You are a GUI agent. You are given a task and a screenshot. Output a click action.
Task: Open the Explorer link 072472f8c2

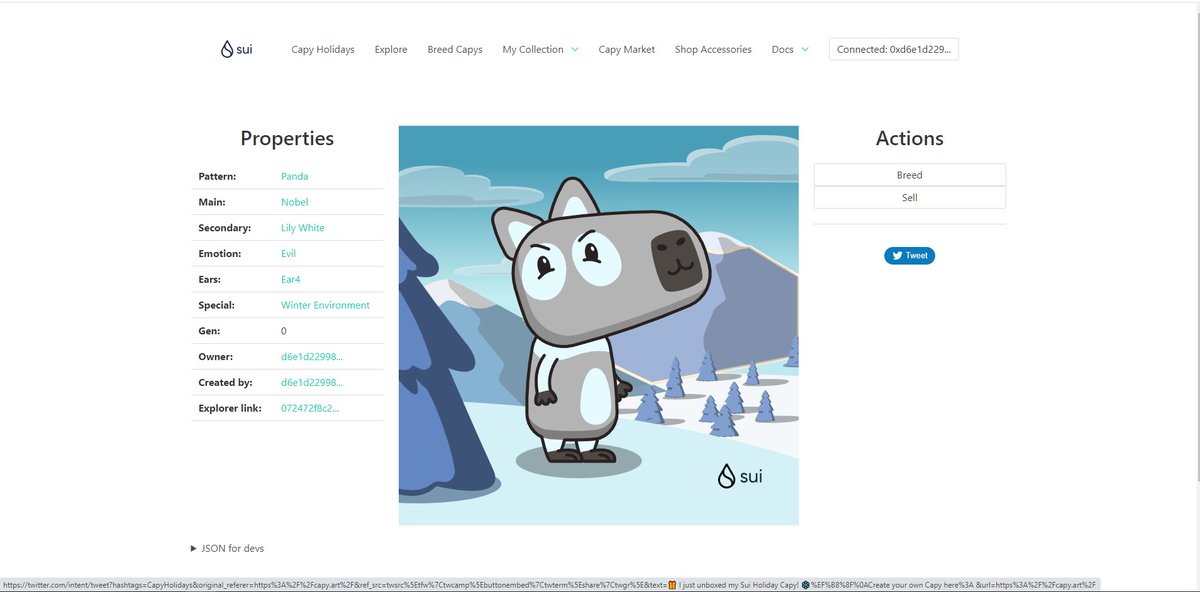(310, 408)
